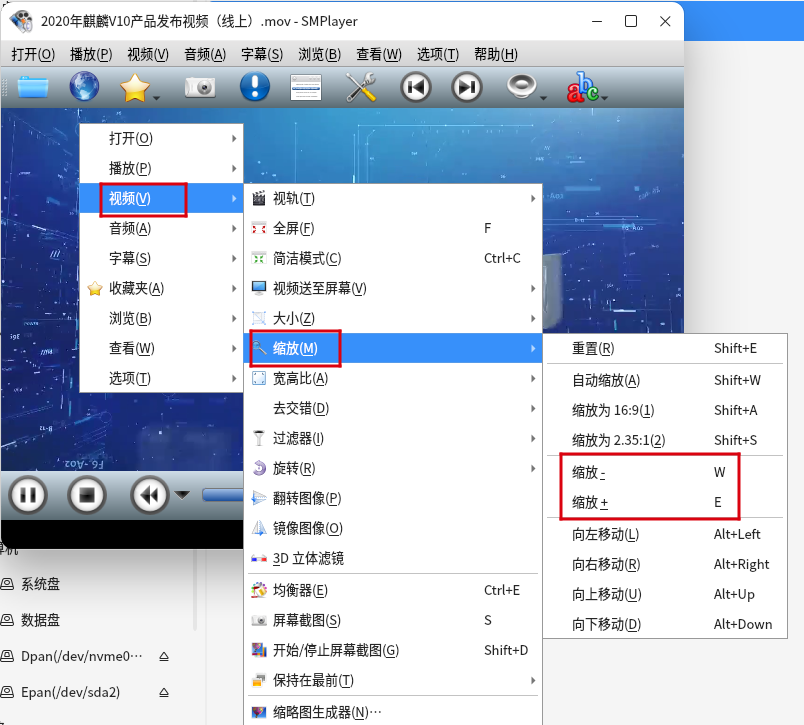Image resolution: width=804 pixels, height=725 pixels.
Task: Jump to next track in toolbar
Action: tap(466, 88)
